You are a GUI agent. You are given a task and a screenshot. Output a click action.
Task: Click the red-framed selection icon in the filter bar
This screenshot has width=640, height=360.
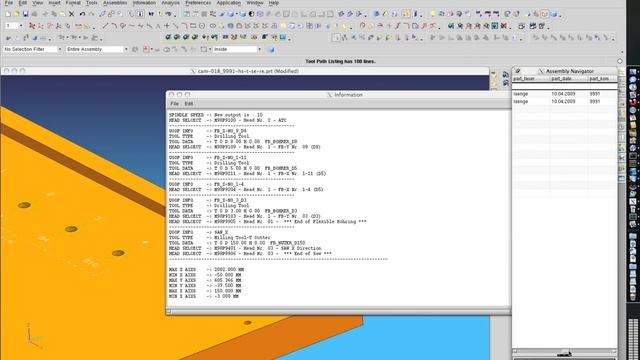tap(146, 49)
